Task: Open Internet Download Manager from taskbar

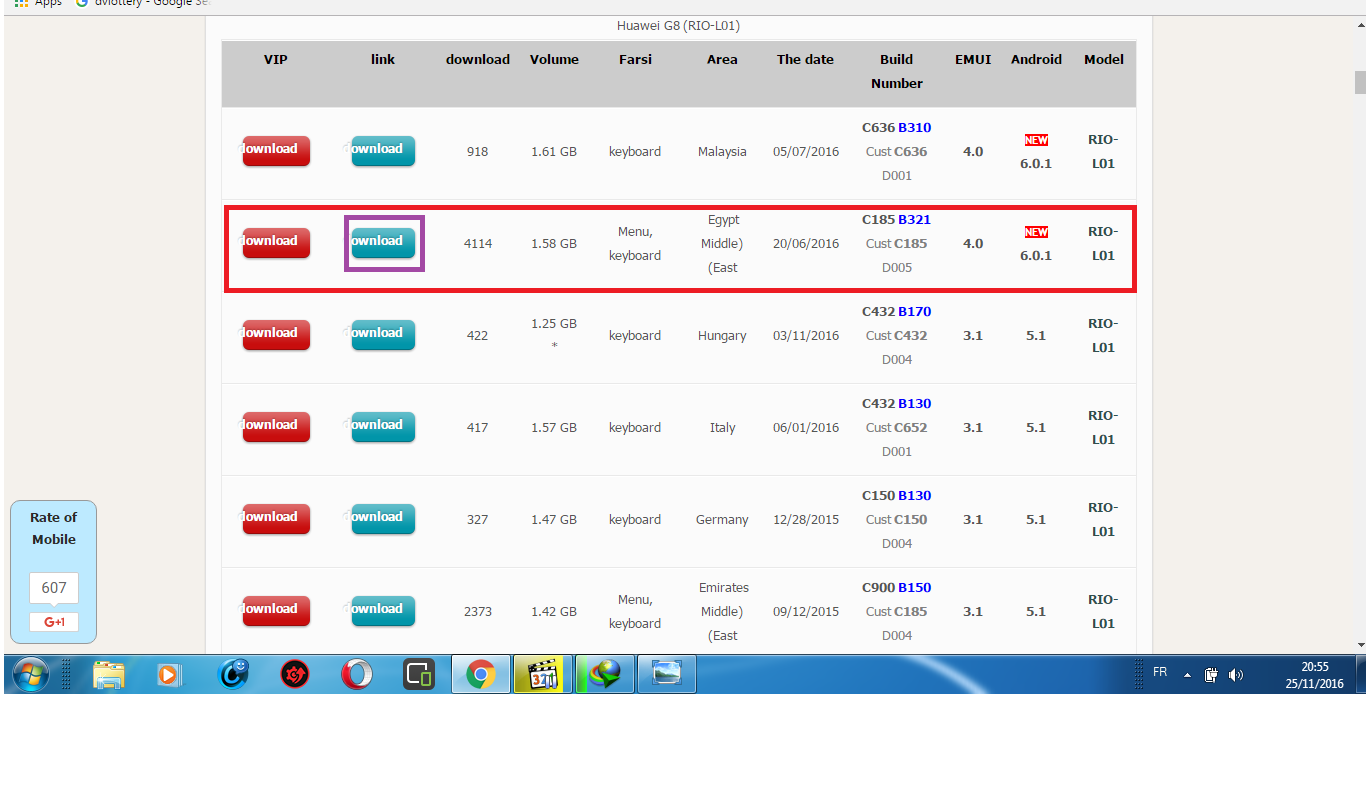Action: 605,675
